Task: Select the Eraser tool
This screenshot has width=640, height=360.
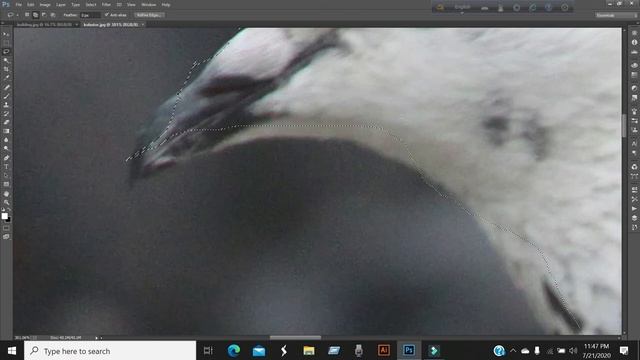Action: point(6,122)
